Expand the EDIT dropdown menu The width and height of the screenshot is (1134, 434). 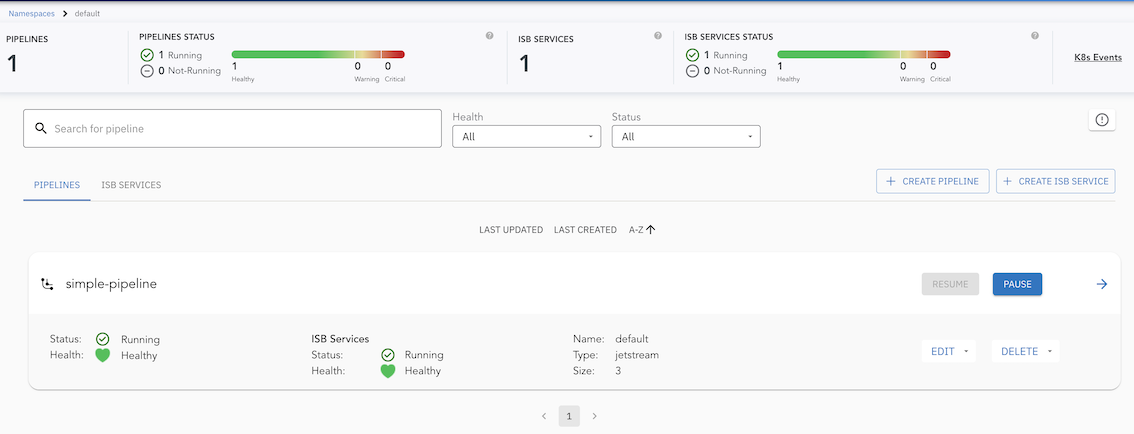click(949, 352)
